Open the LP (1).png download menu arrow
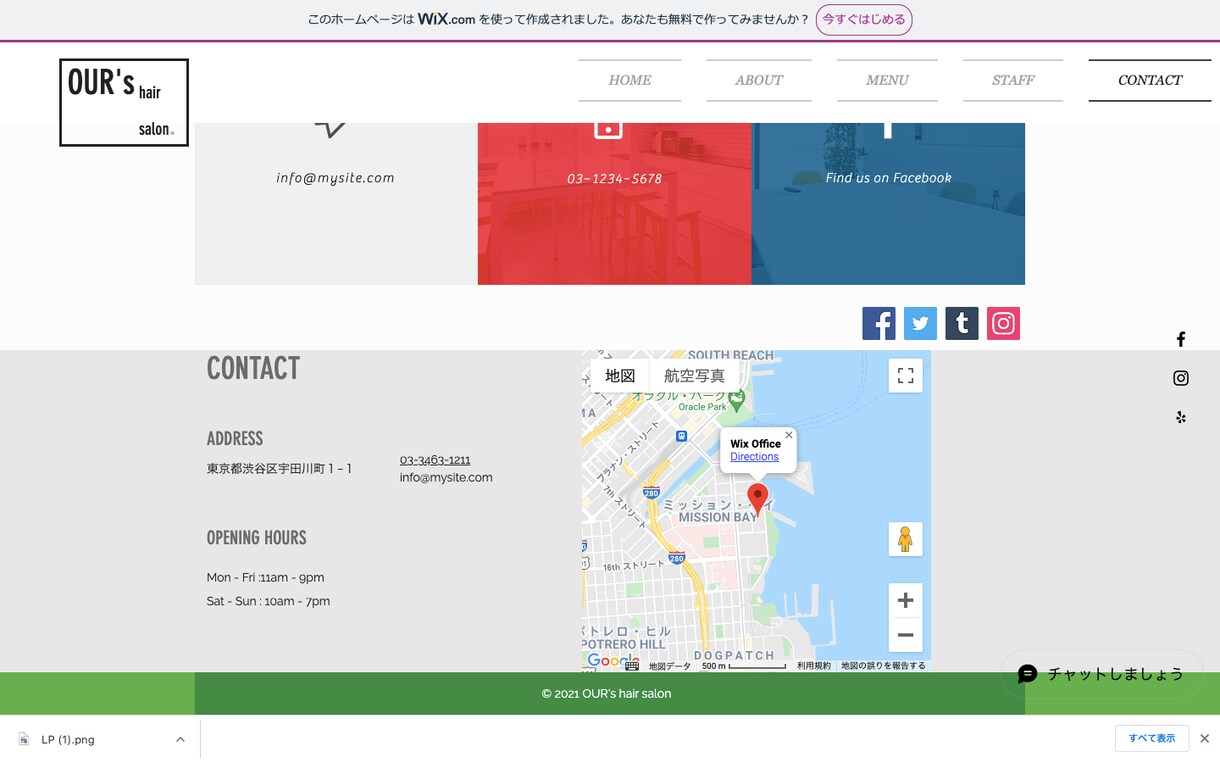 180,740
